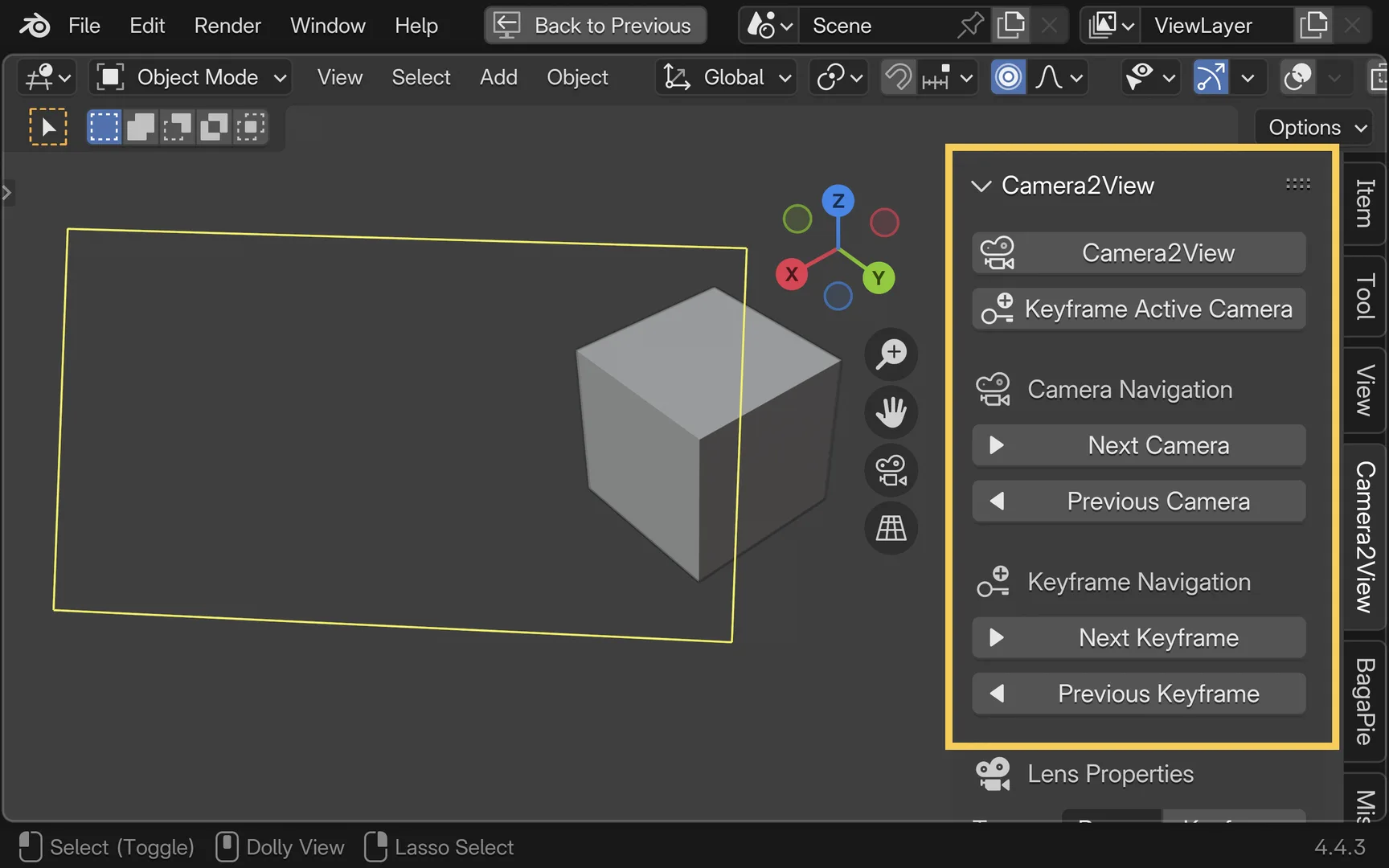Open the Object menu
This screenshot has width=1389, height=868.
pos(577,78)
